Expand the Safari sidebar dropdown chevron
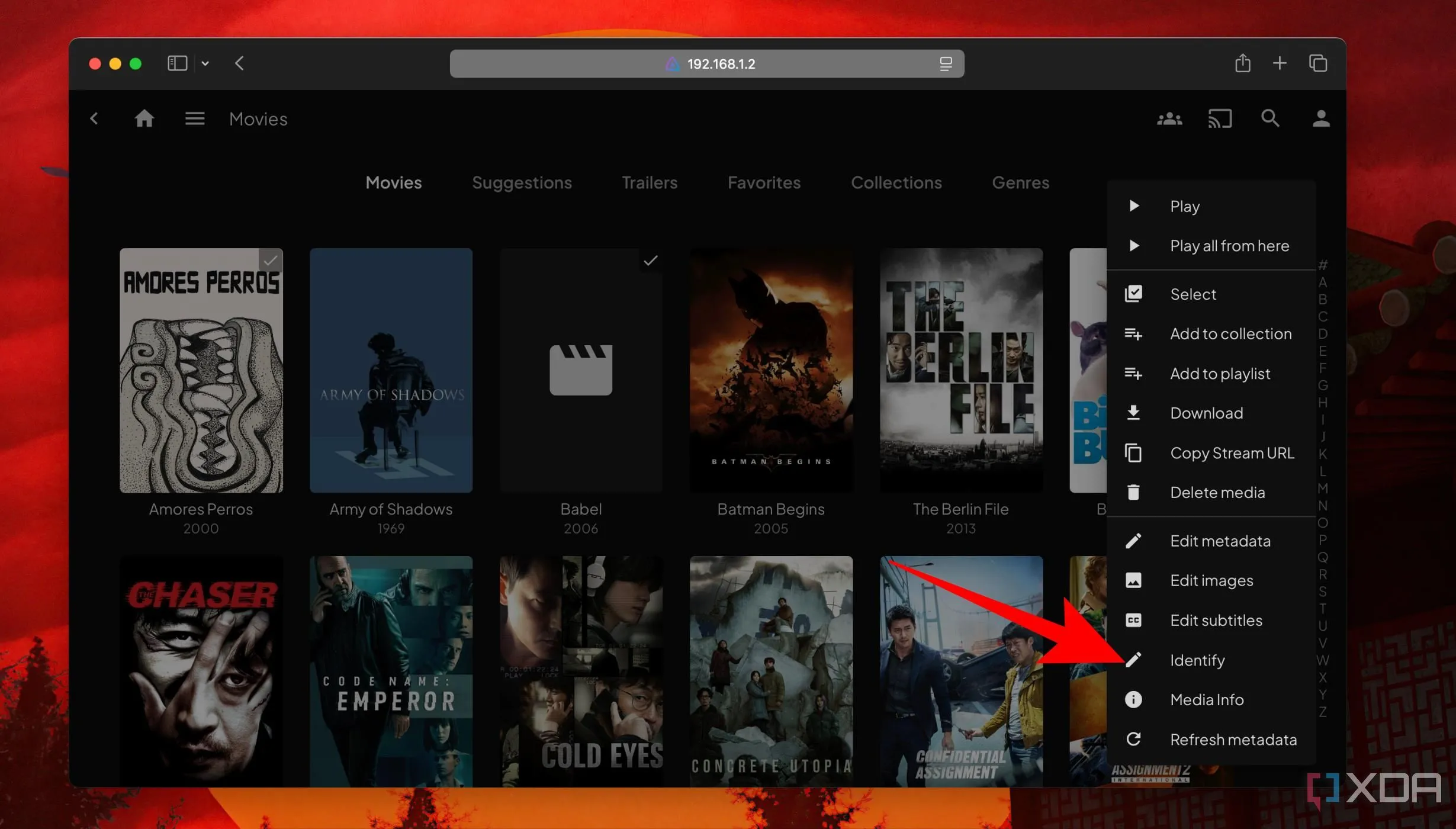This screenshot has width=1456, height=829. tap(205, 63)
